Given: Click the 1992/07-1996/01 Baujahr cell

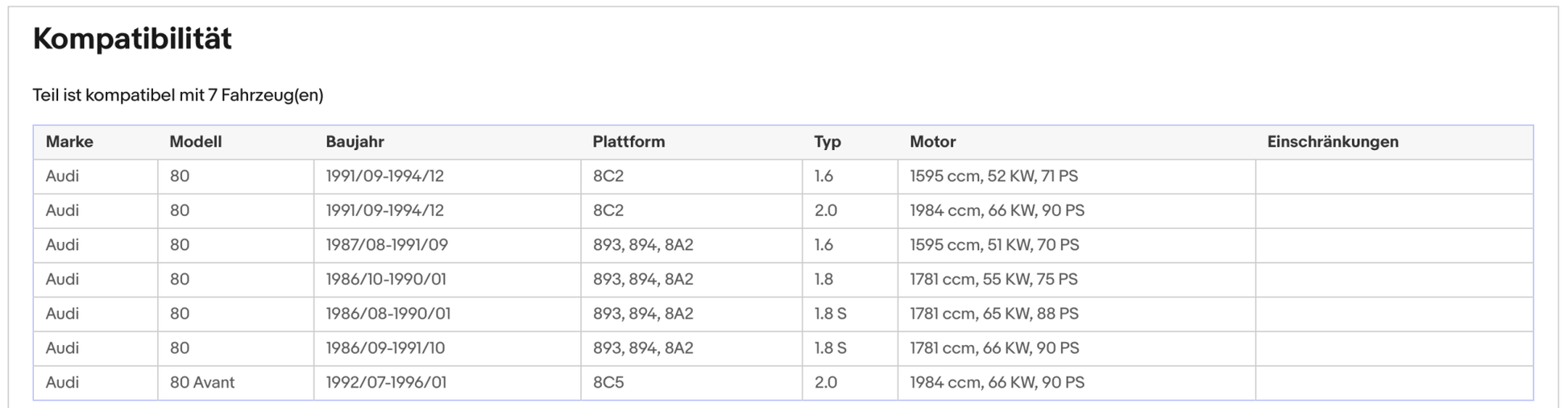Looking at the screenshot, I should (x=385, y=382).
